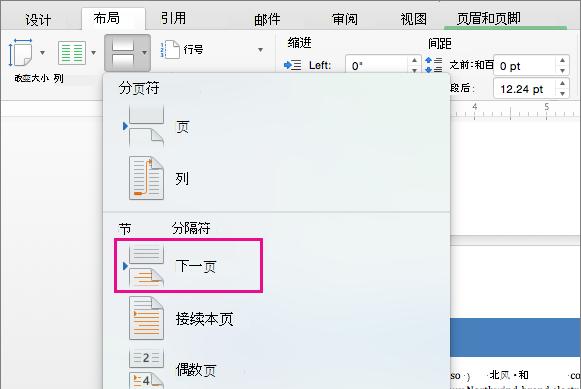Open the 邮件 tab

(x=267, y=20)
